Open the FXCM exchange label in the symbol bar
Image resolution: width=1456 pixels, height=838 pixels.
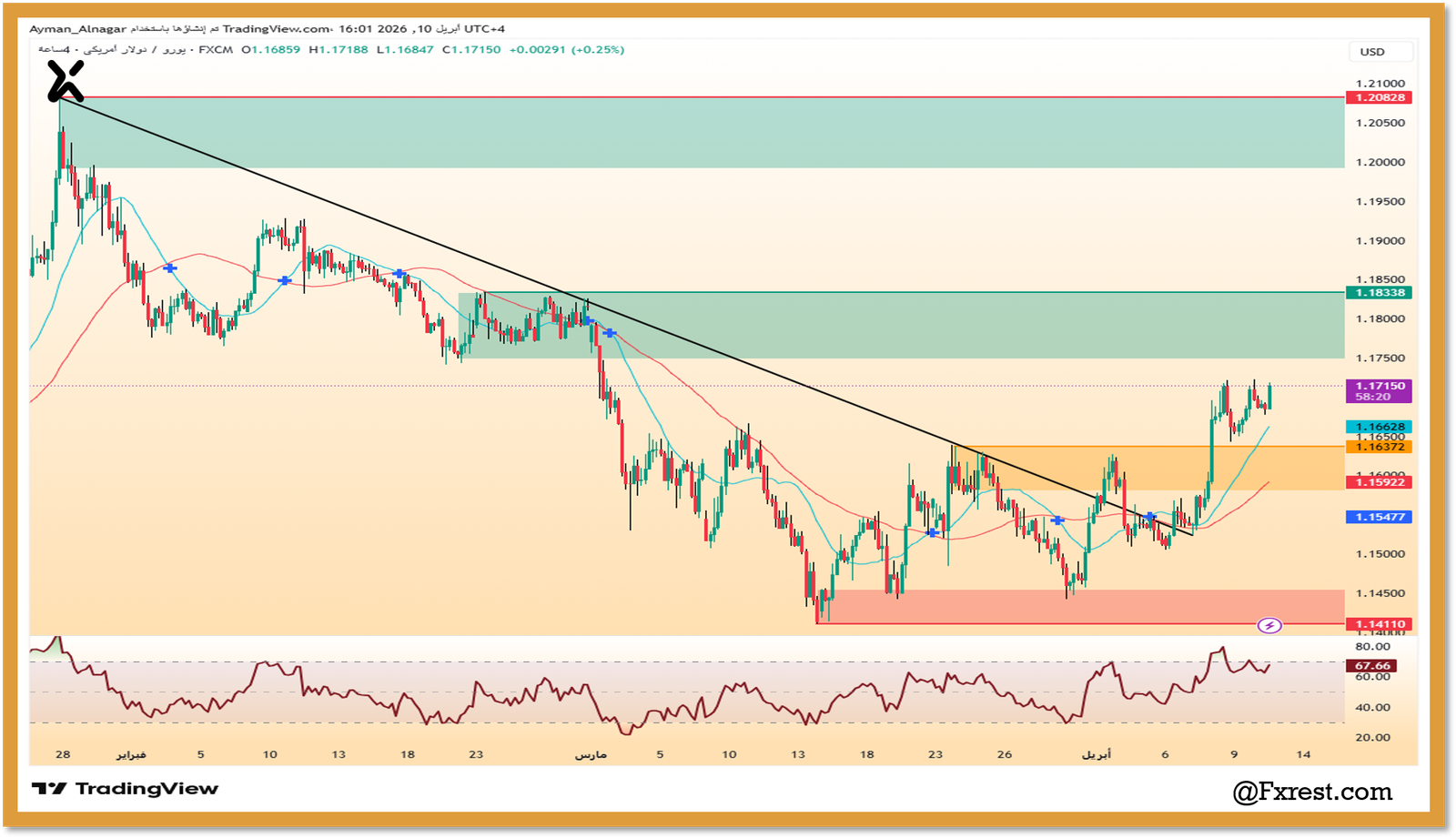[216, 50]
